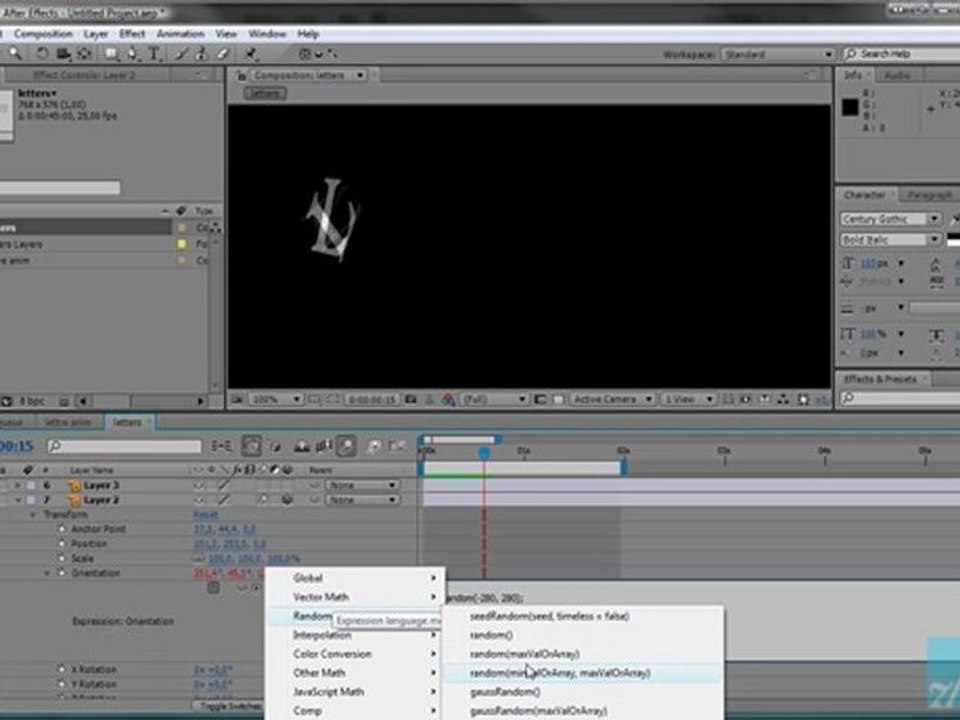Select the Puppet Pin tool

(251, 54)
